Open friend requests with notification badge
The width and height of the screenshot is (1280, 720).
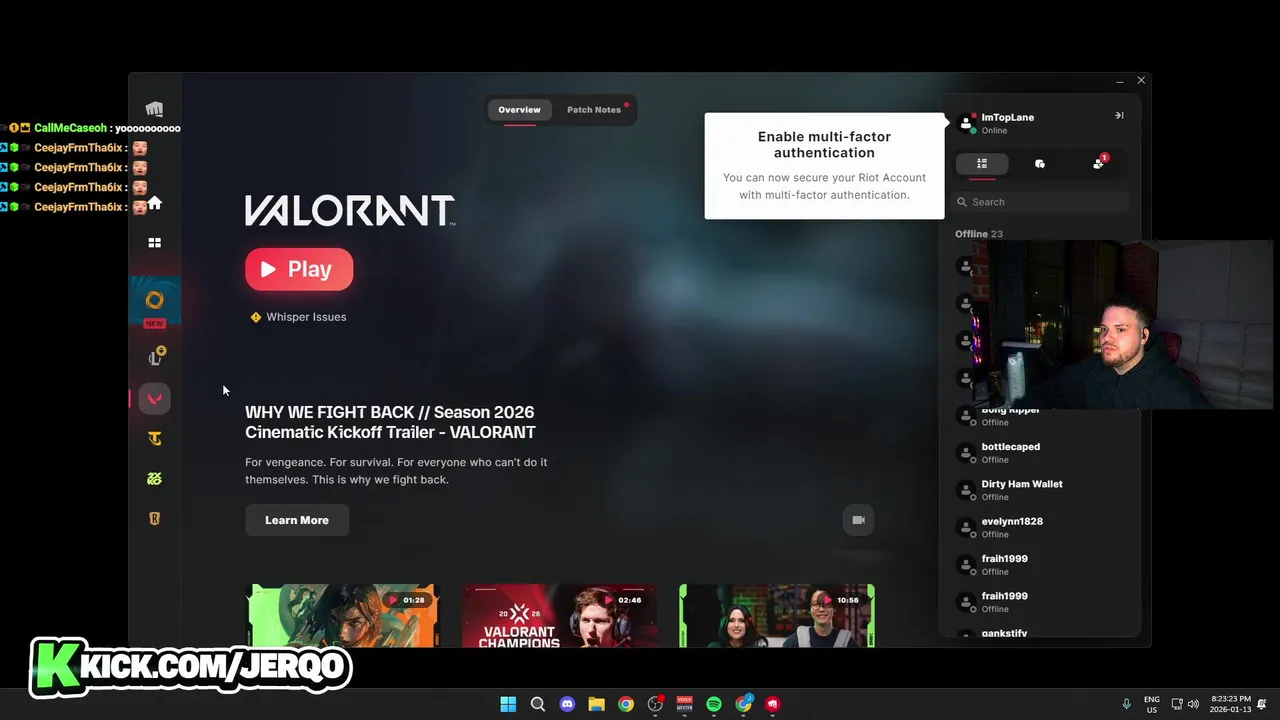[1099, 163]
